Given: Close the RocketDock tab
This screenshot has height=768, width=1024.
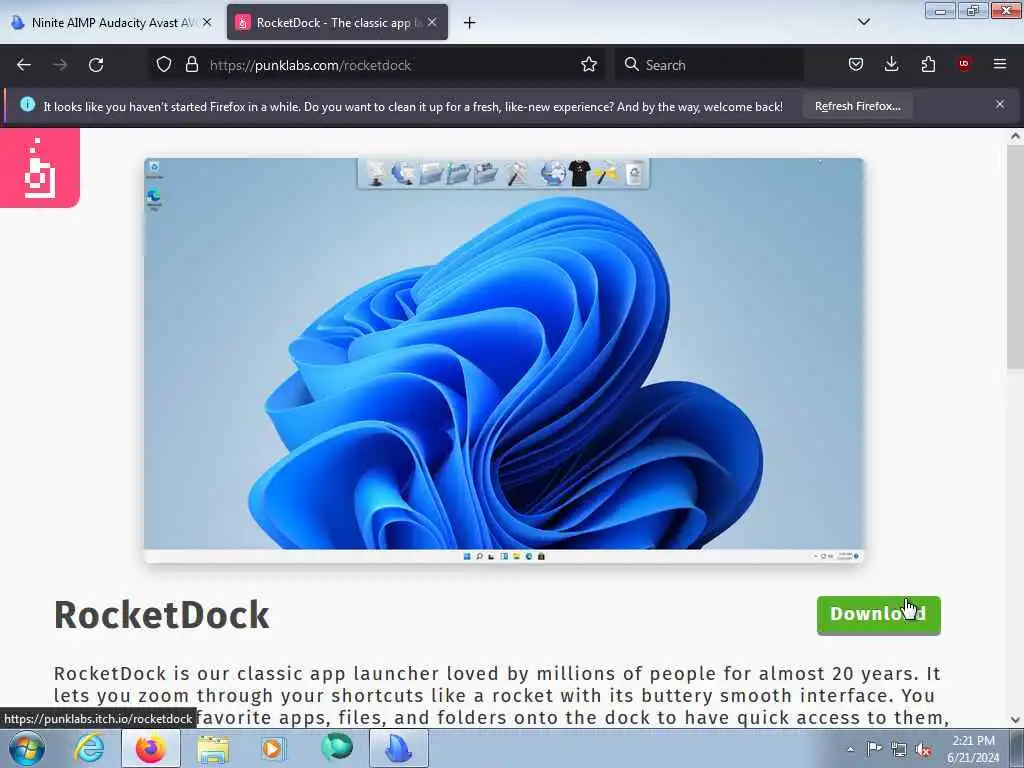Looking at the screenshot, I should [x=432, y=22].
